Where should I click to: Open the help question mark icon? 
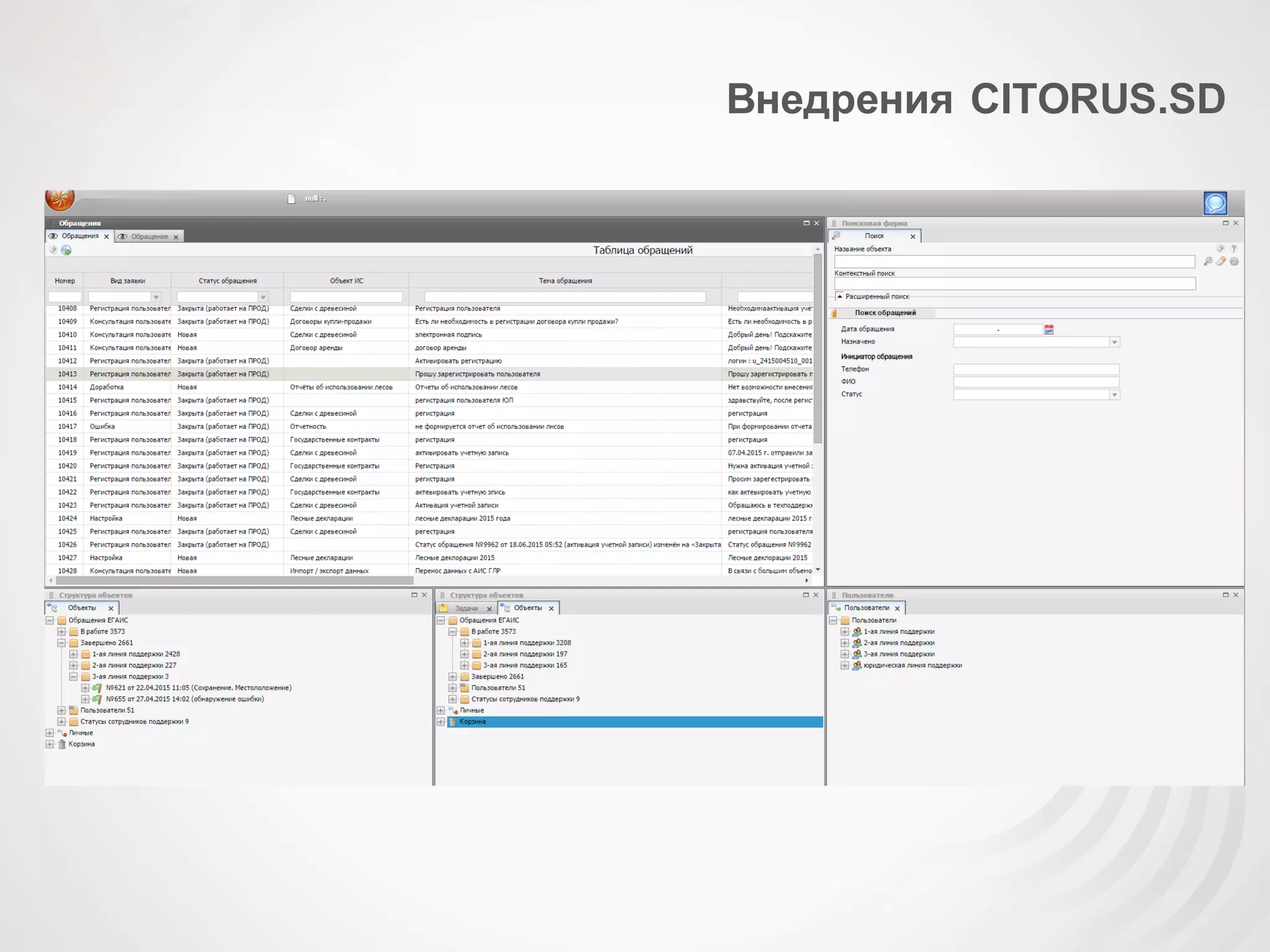(1234, 249)
